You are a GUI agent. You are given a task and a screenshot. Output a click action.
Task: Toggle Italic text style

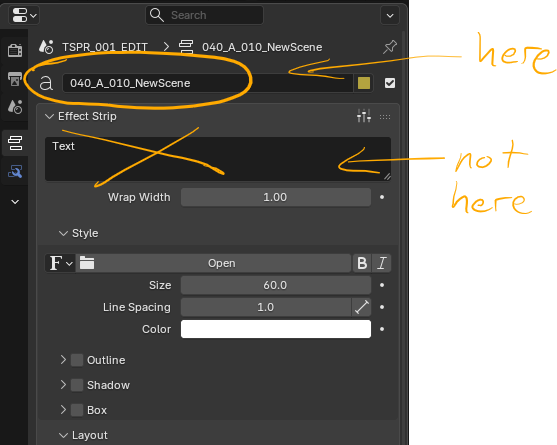coord(382,263)
